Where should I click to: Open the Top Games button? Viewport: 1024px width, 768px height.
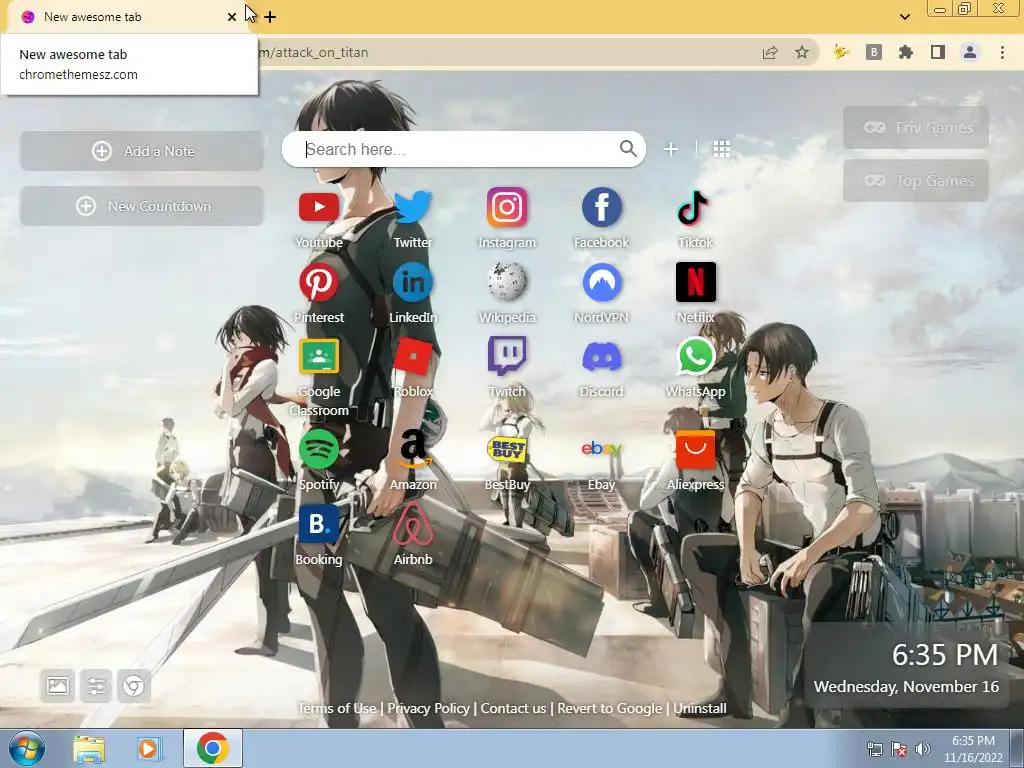[916, 180]
